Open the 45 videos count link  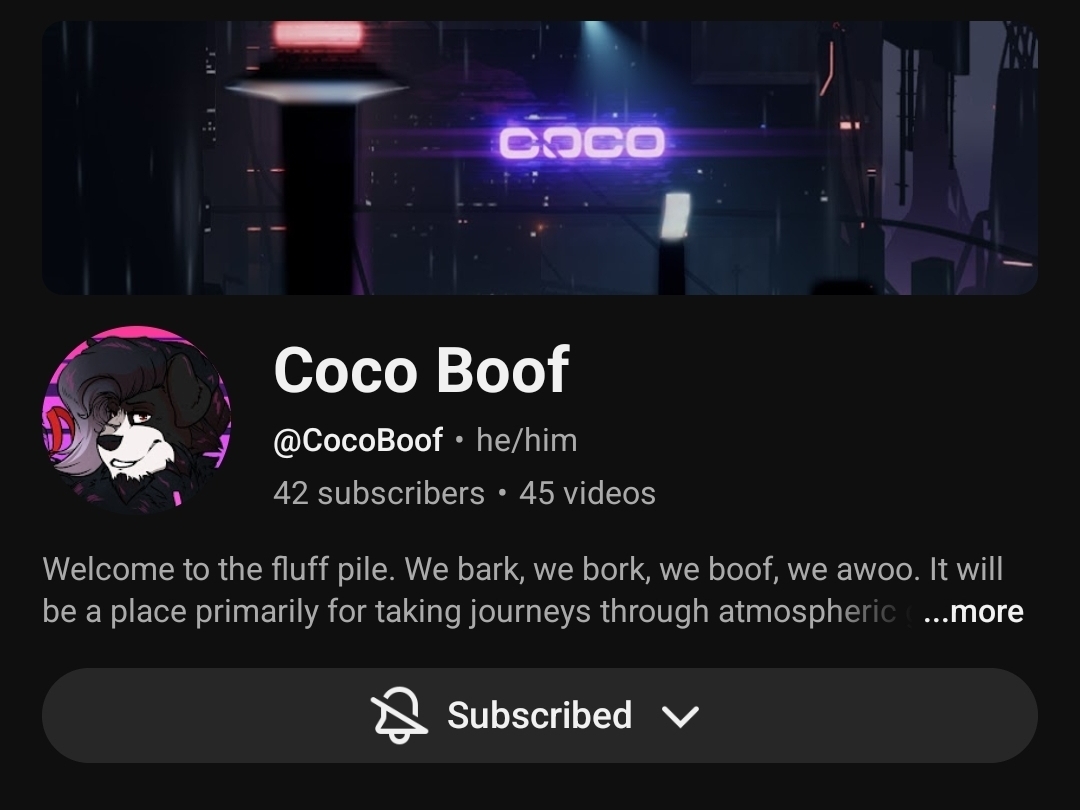(588, 493)
